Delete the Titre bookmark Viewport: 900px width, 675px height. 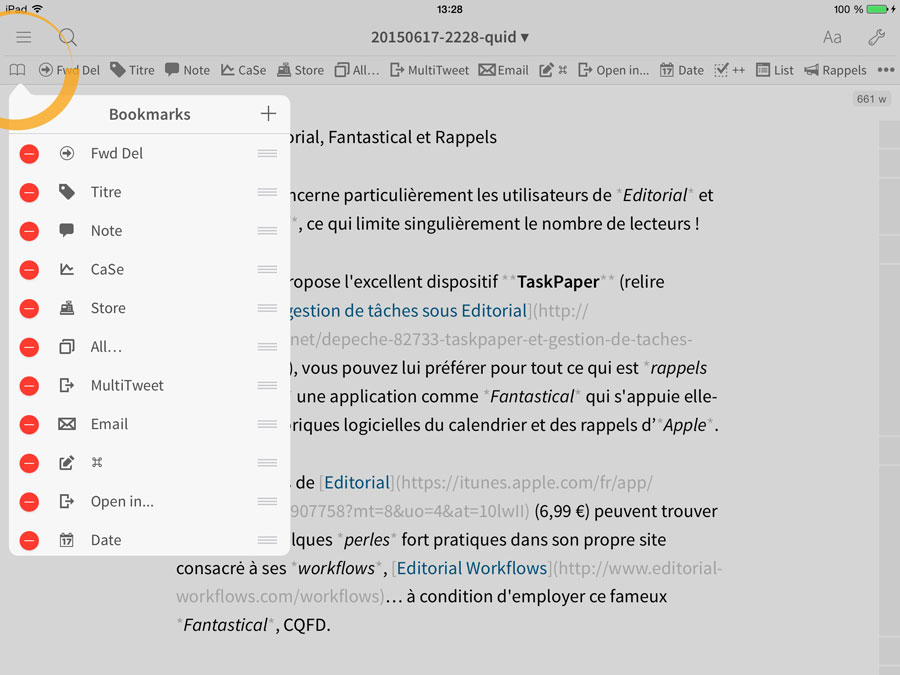pyautogui.click(x=29, y=192)
